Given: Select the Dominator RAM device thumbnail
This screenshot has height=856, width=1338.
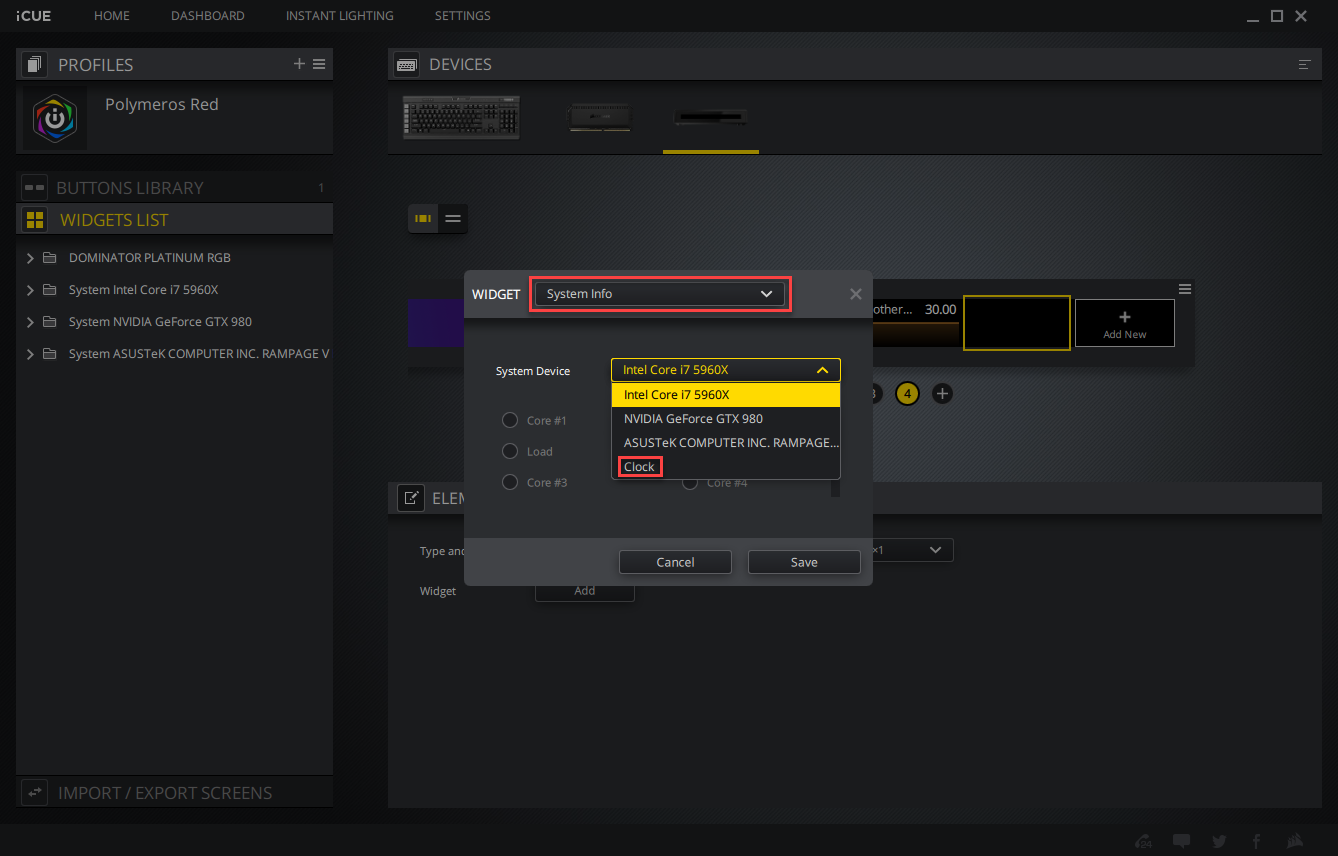Looking at the screenshot, I should tap(600, 117).
